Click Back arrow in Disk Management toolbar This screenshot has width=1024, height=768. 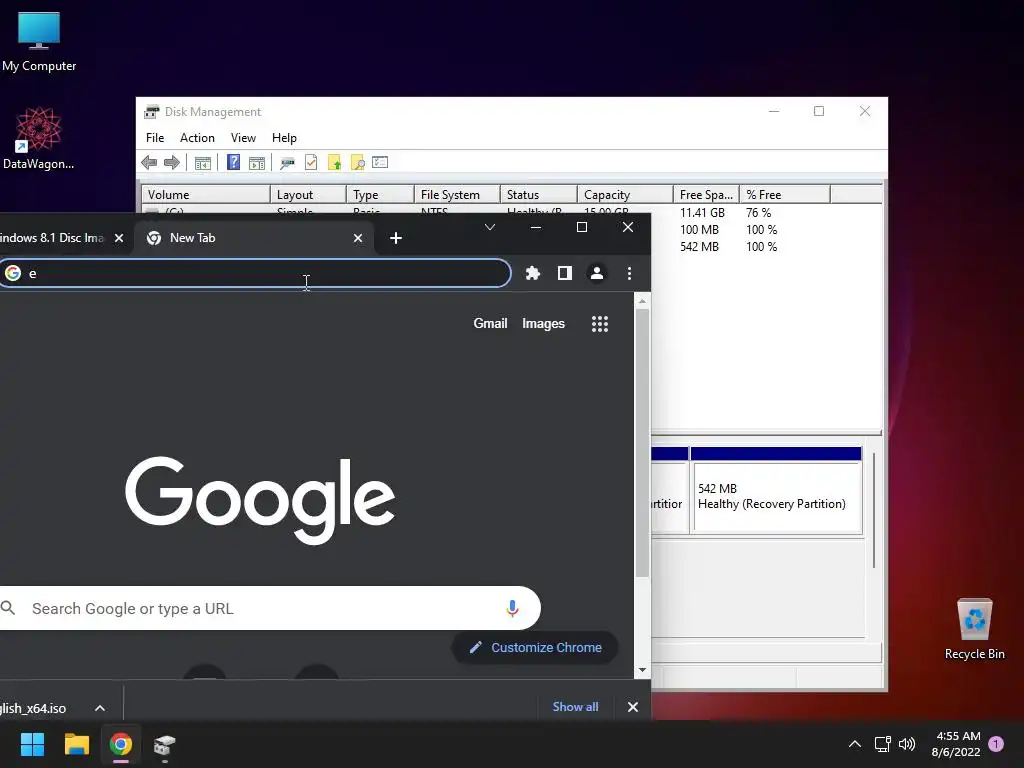point(149,163)
